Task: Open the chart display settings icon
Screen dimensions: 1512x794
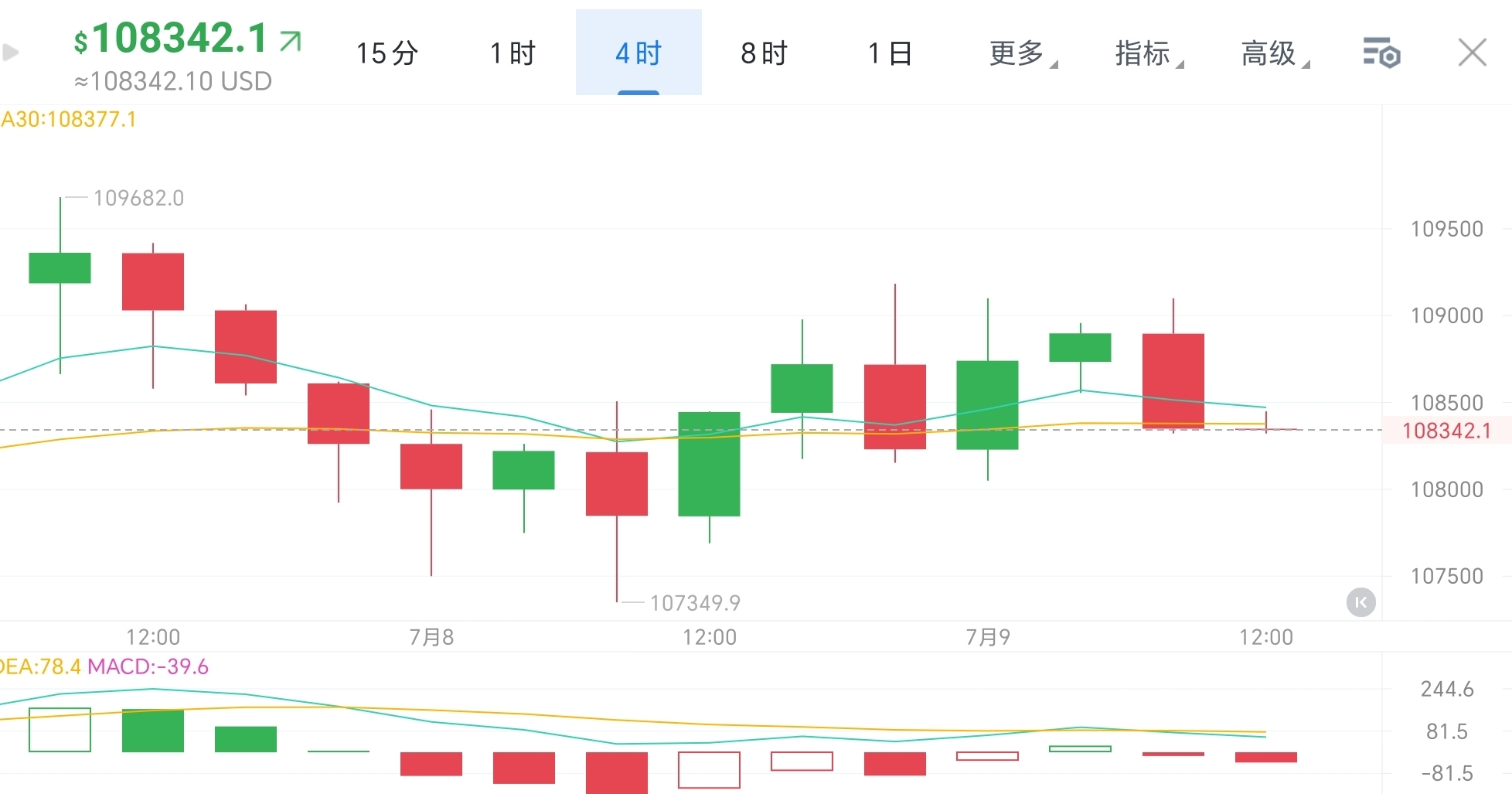Action: click(x=1383, y=53)
